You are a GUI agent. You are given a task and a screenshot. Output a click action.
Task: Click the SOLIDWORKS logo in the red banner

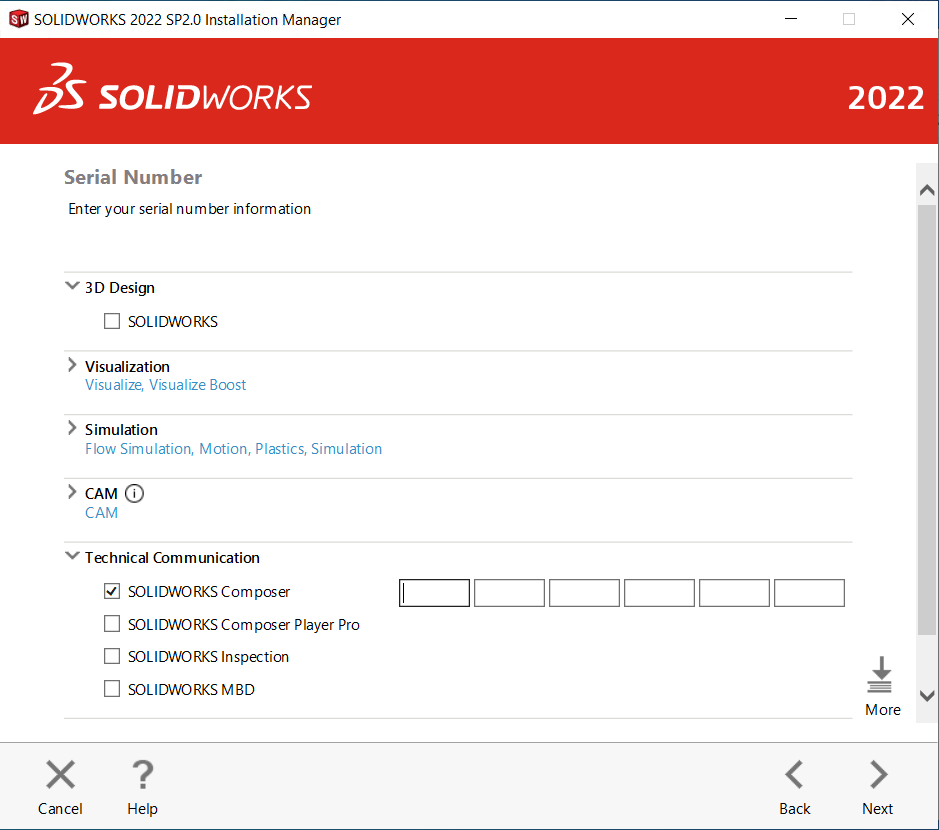tap(172, 92)
